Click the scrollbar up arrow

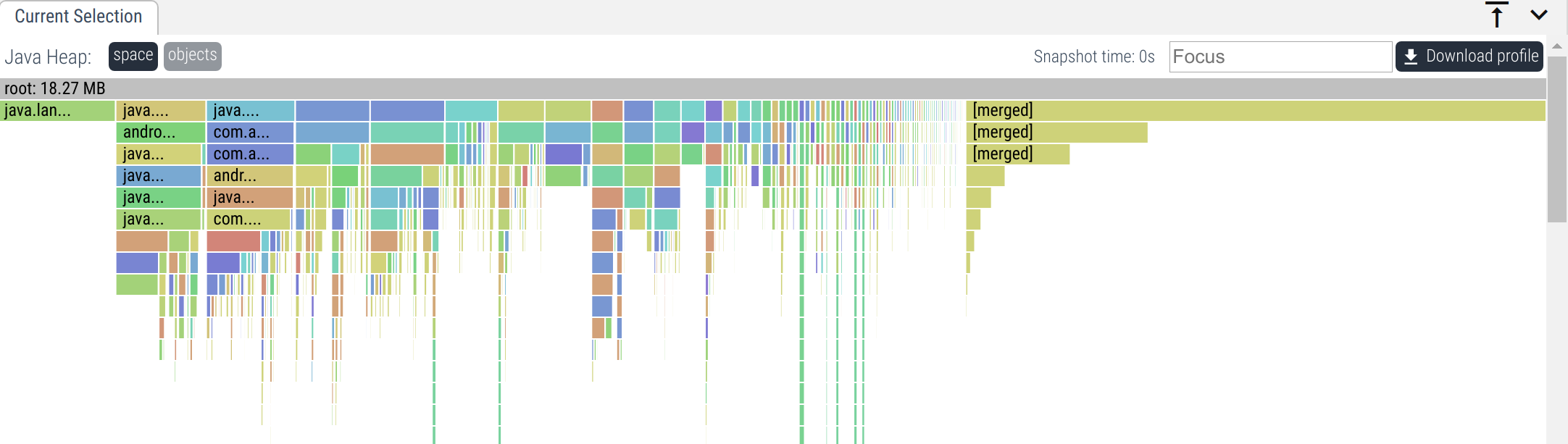(1556, 46)
